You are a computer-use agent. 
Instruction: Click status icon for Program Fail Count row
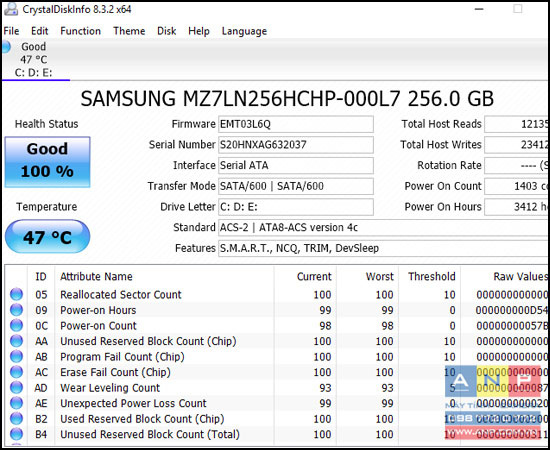pos(16,356)
